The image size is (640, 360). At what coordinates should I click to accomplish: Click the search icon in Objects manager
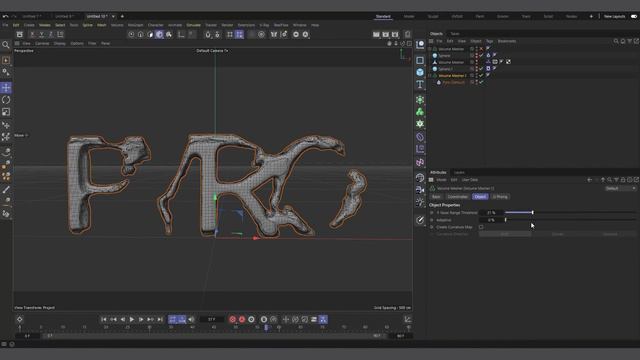(x=616, y=41)
